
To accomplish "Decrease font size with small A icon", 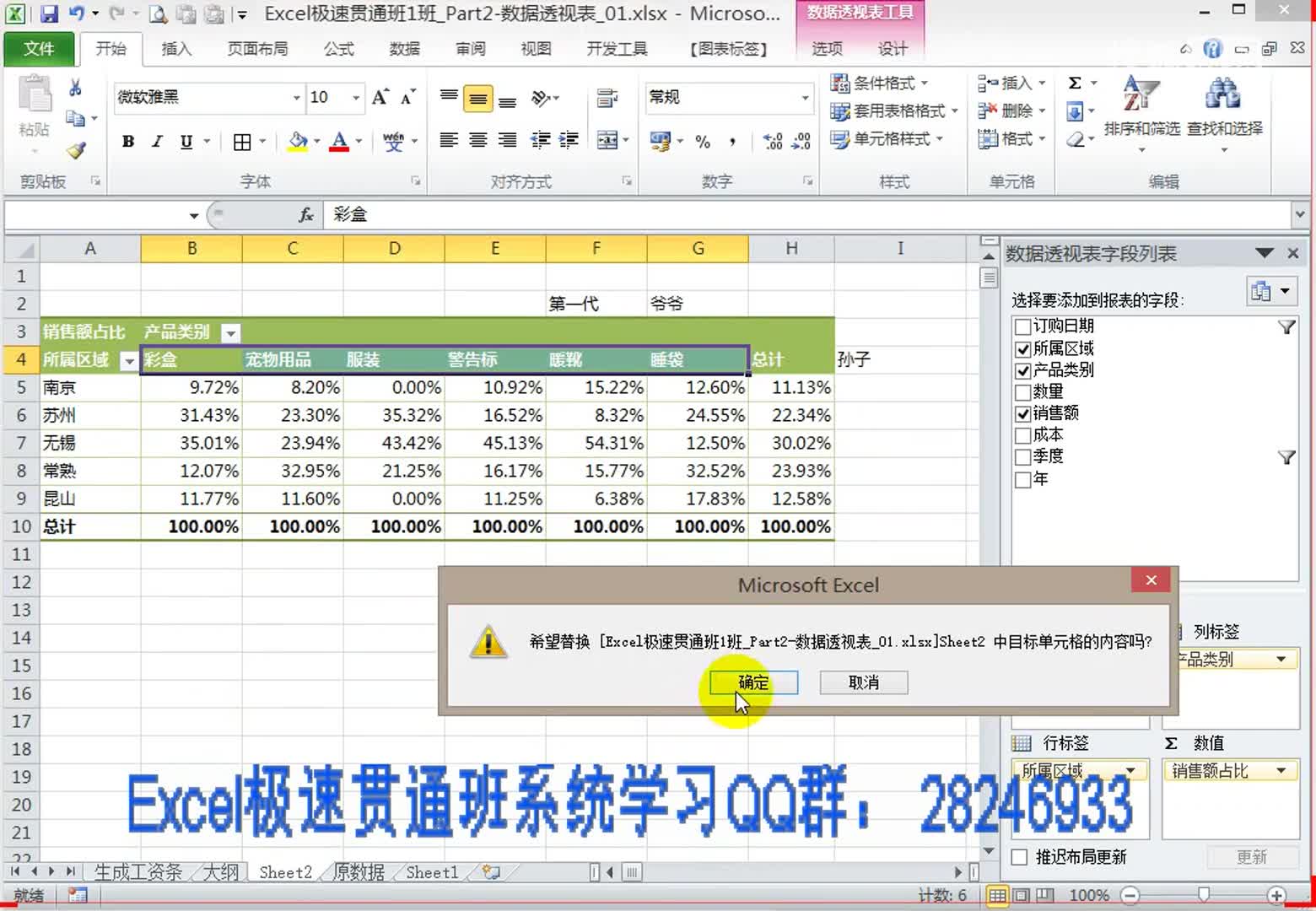I will coord(408,98).
